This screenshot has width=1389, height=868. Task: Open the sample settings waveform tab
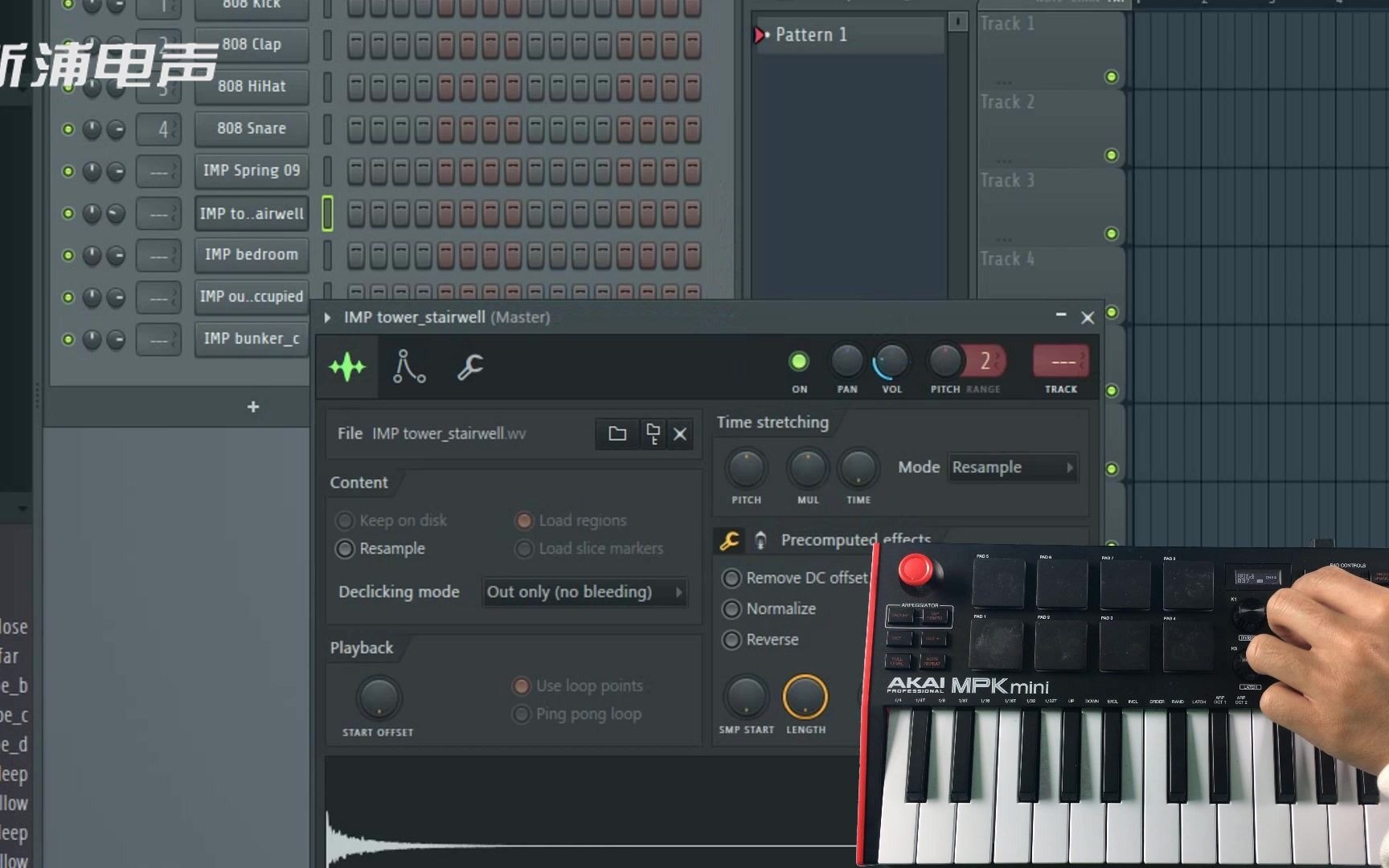347,367
